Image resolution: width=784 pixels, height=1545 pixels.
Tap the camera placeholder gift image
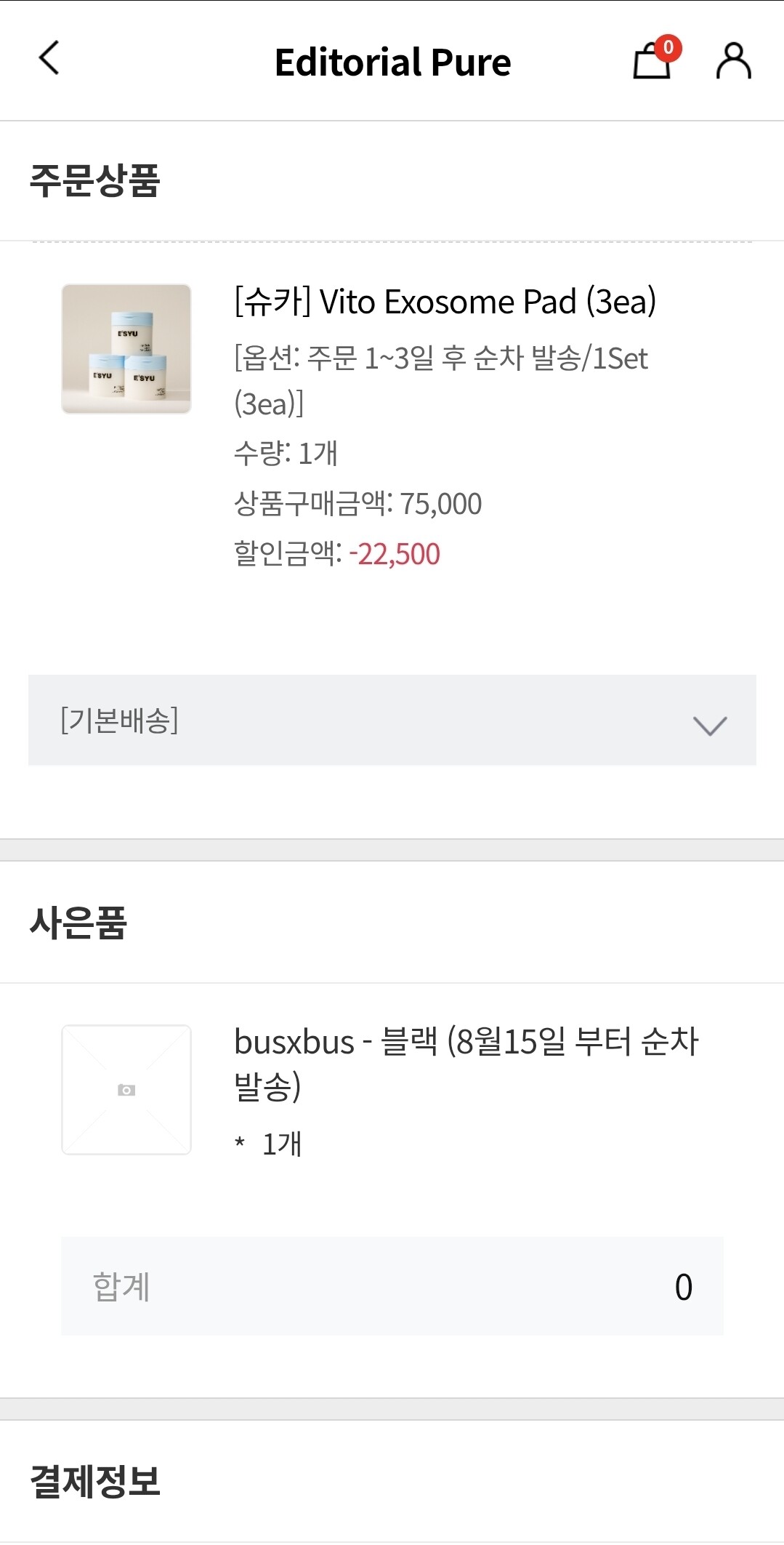(x=126, y=1089)
